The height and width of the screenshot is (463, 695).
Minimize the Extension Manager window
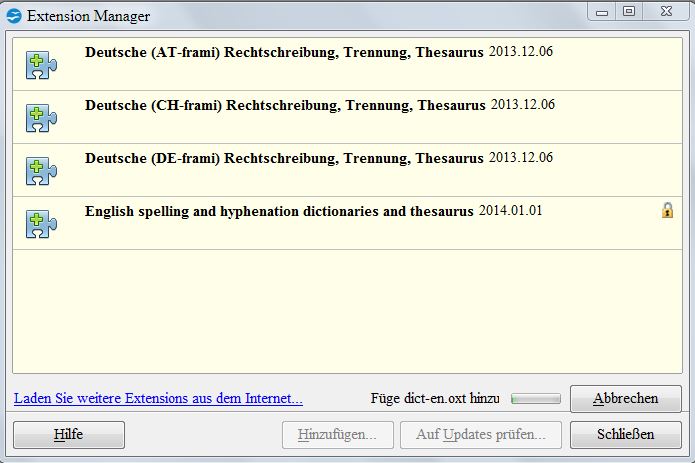[x=602, y=12]
